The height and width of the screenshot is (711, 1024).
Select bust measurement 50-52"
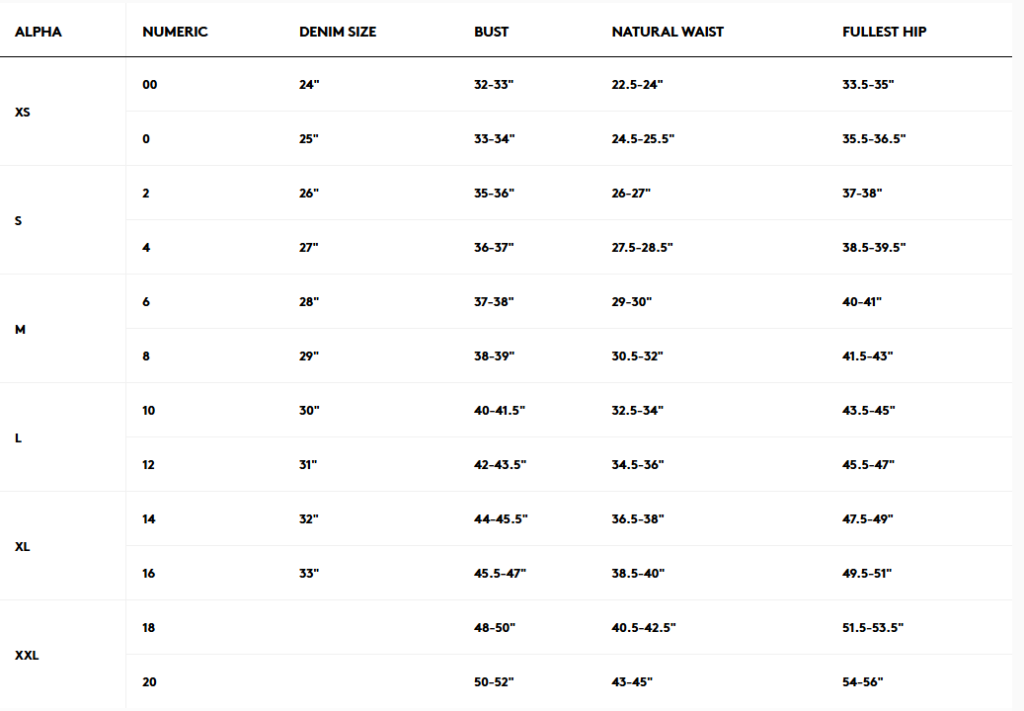tap(493, 682)
